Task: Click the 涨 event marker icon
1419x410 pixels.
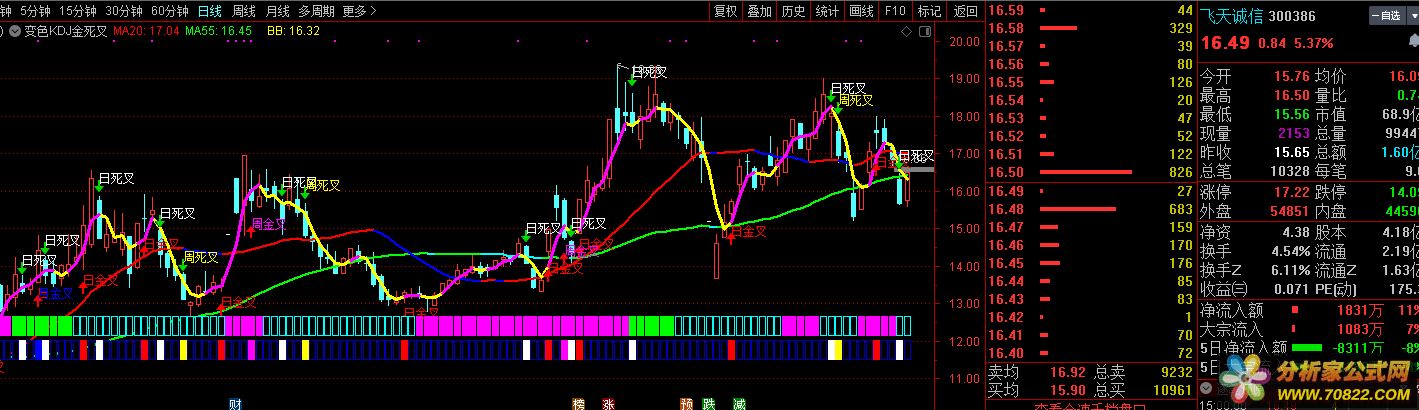Action: 608,404
